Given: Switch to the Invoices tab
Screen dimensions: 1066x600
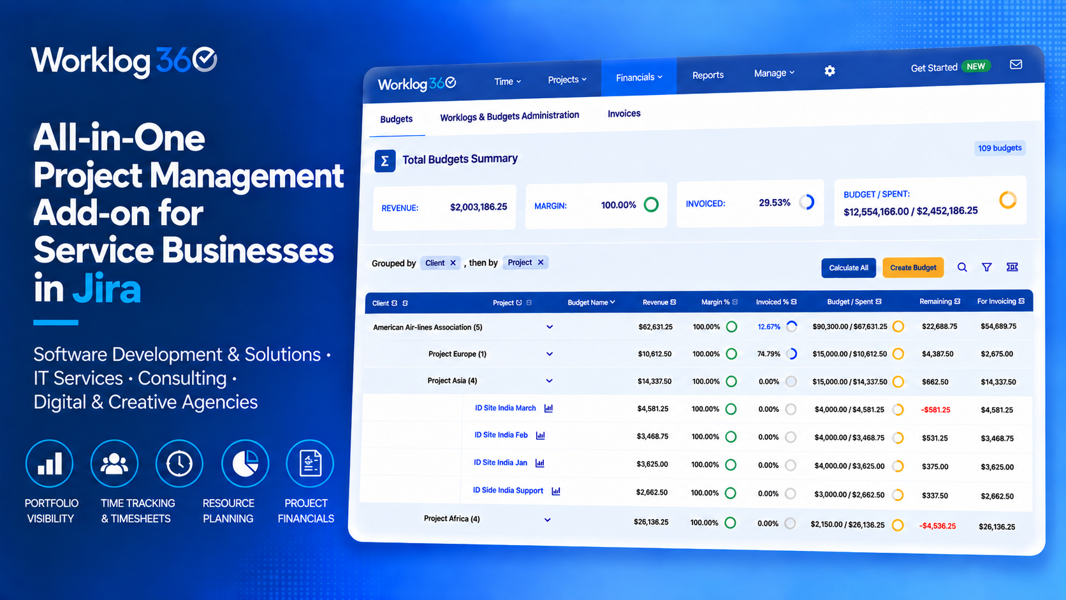Looking at the screenshot, I should [x=624, y=113].
